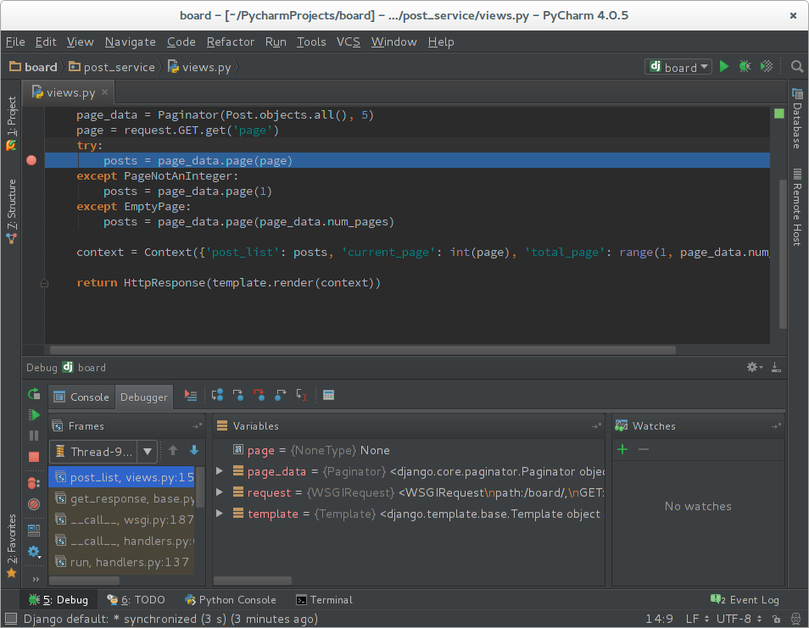Viewport: 809px width, 628px height.
Task: Open the Database side panel
Action: pos(797,118)
